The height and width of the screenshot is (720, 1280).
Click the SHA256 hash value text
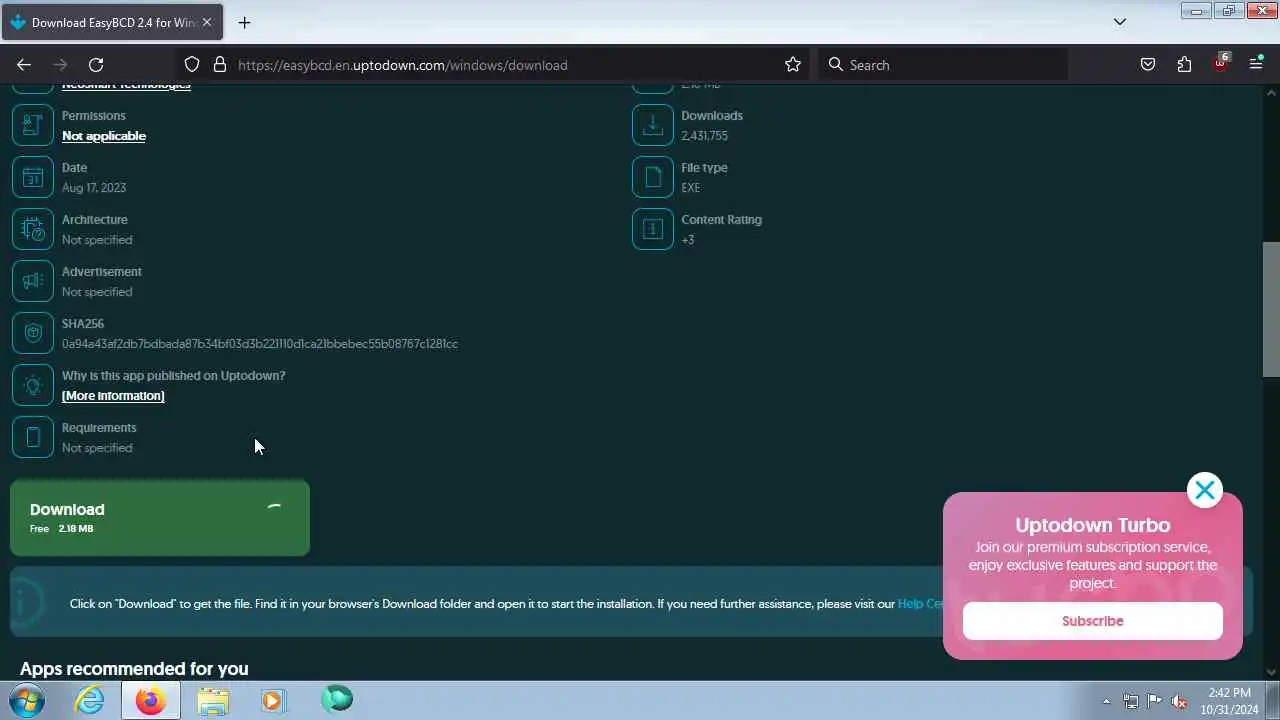point(260,344)
